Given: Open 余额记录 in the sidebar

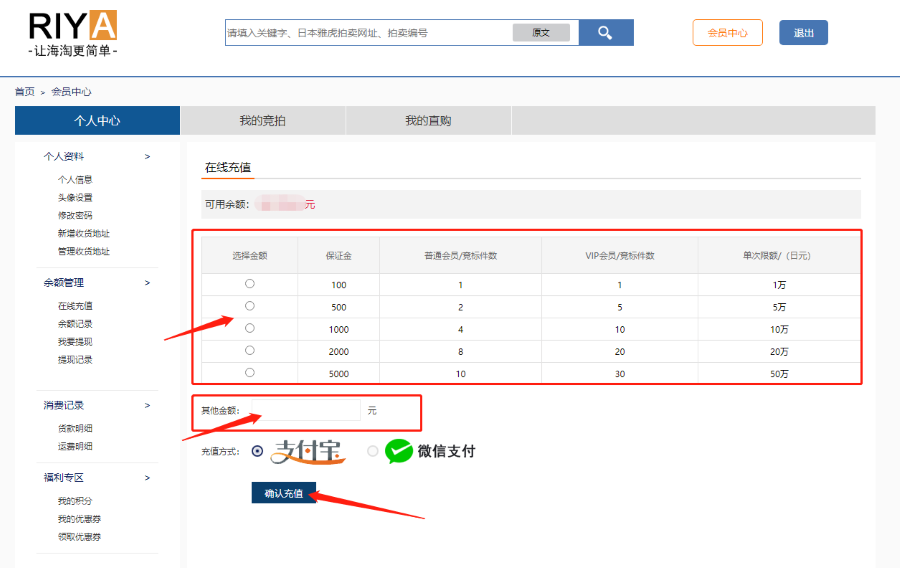Looking at the screenshot, I should 75,324.
